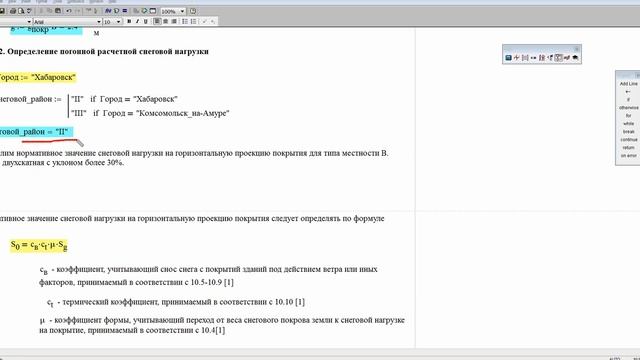Click Add Line in Programming palette
Screen dimensions: 640x360
point(629,84)
